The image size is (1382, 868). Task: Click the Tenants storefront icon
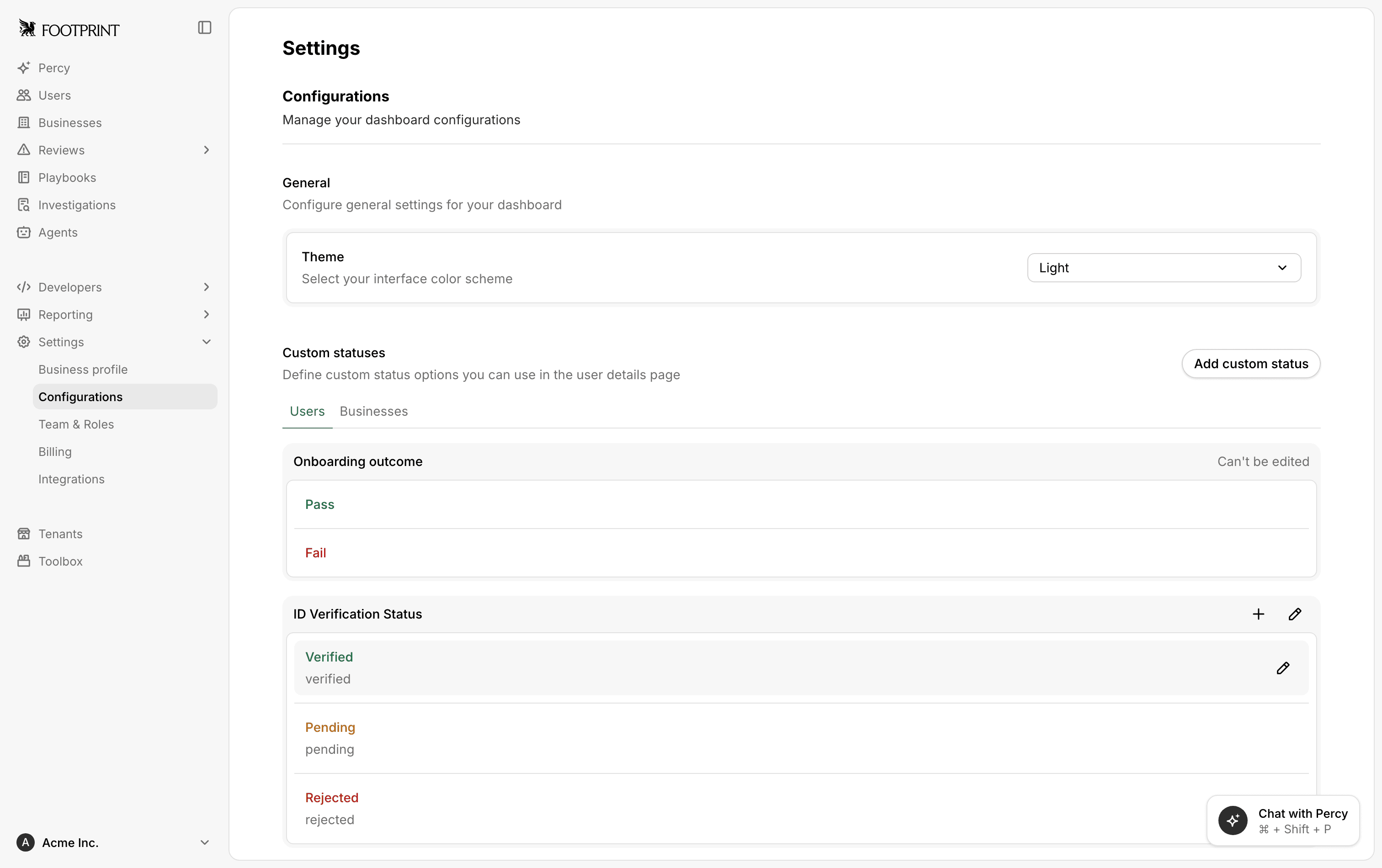pyautogui.click(x=23, y=534)
